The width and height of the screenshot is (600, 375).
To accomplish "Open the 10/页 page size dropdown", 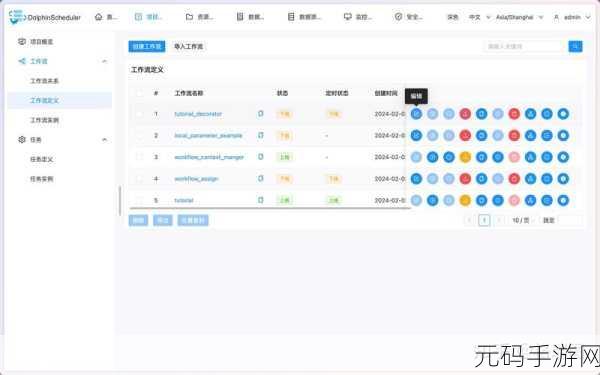I will tap(523, 220).
